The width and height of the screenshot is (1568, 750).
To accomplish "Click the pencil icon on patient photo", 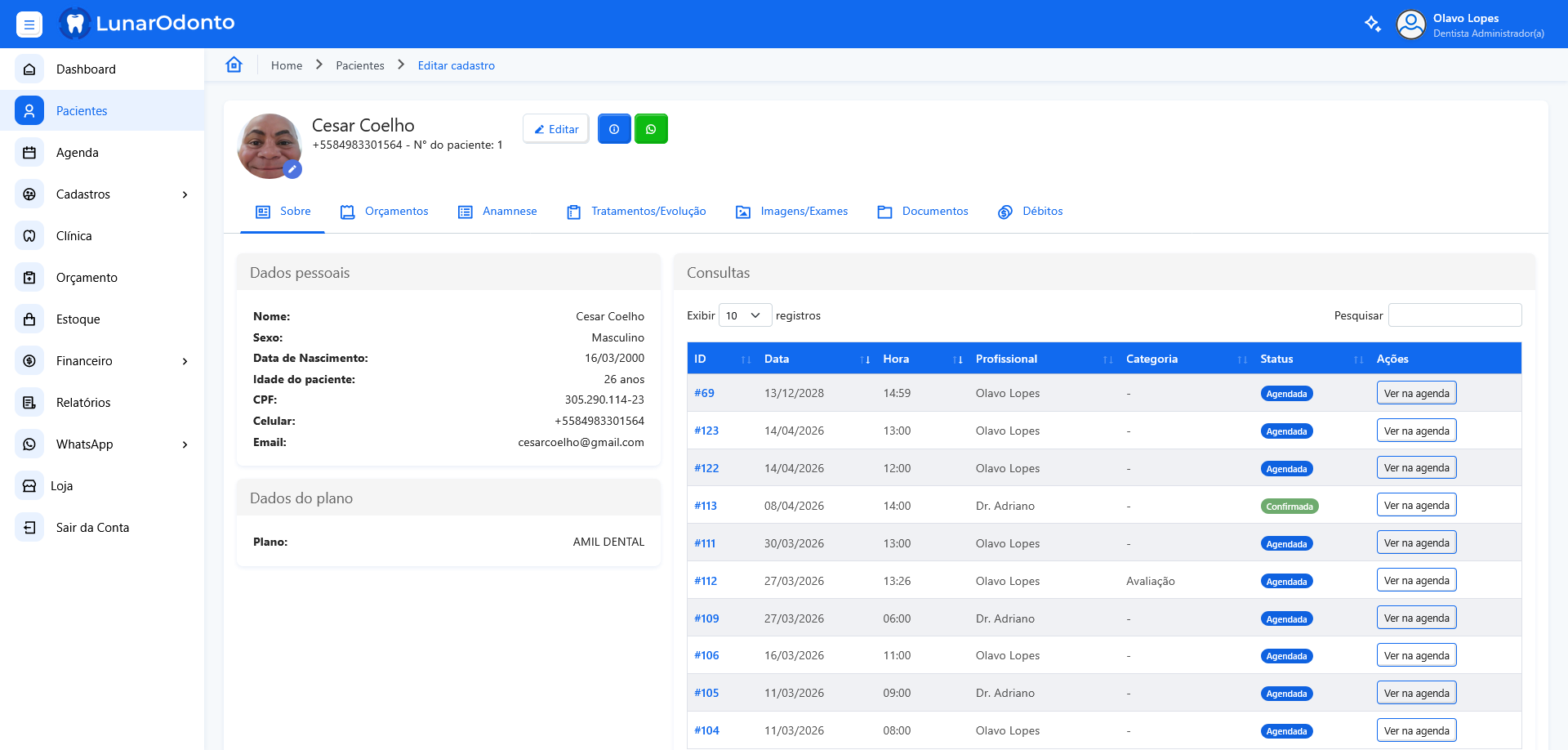I will coord(292,169).
